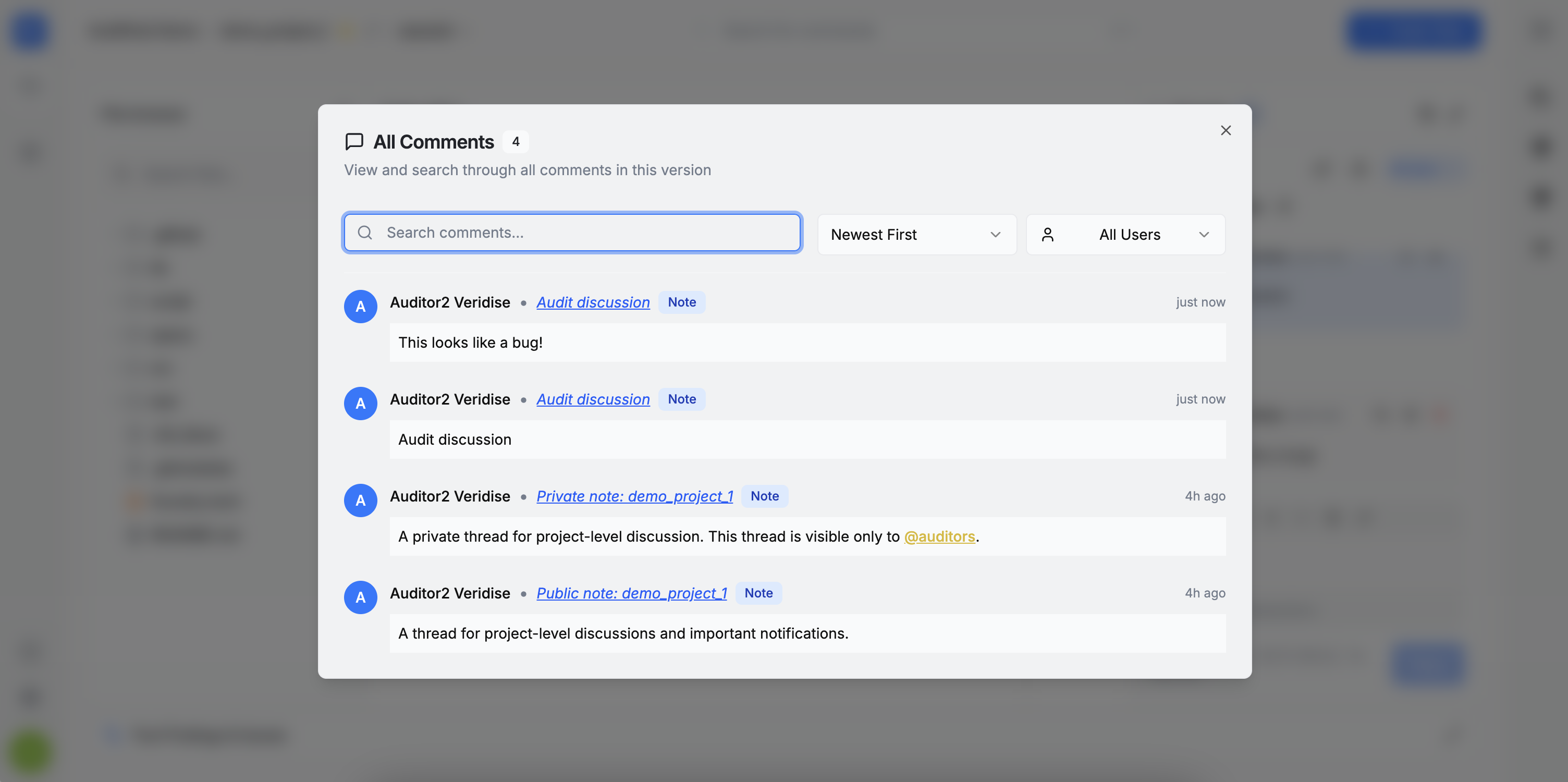This screenshot has width=1568, height=782.
Task: Click the Newest First chevron arrow
Action: coord(995,234)
